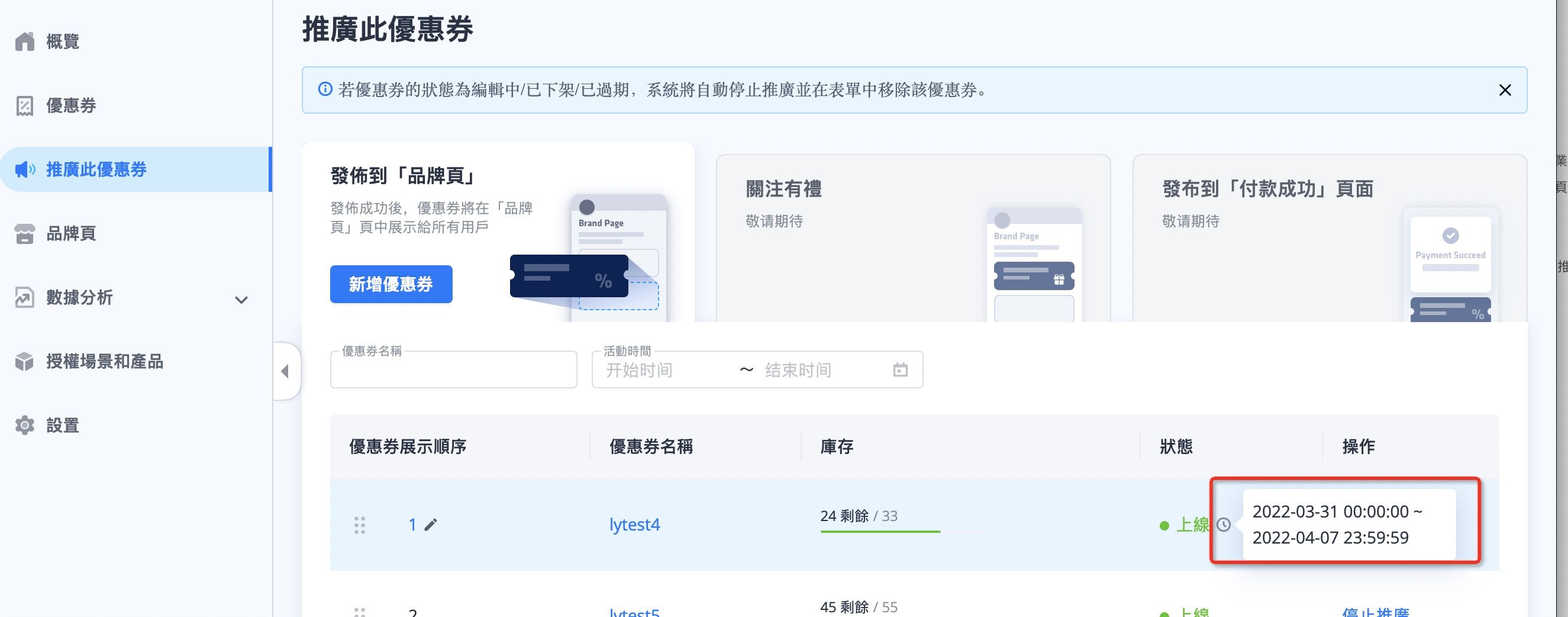
Task: Open the calendar icon in 活動時間 field
Action: 900,369
